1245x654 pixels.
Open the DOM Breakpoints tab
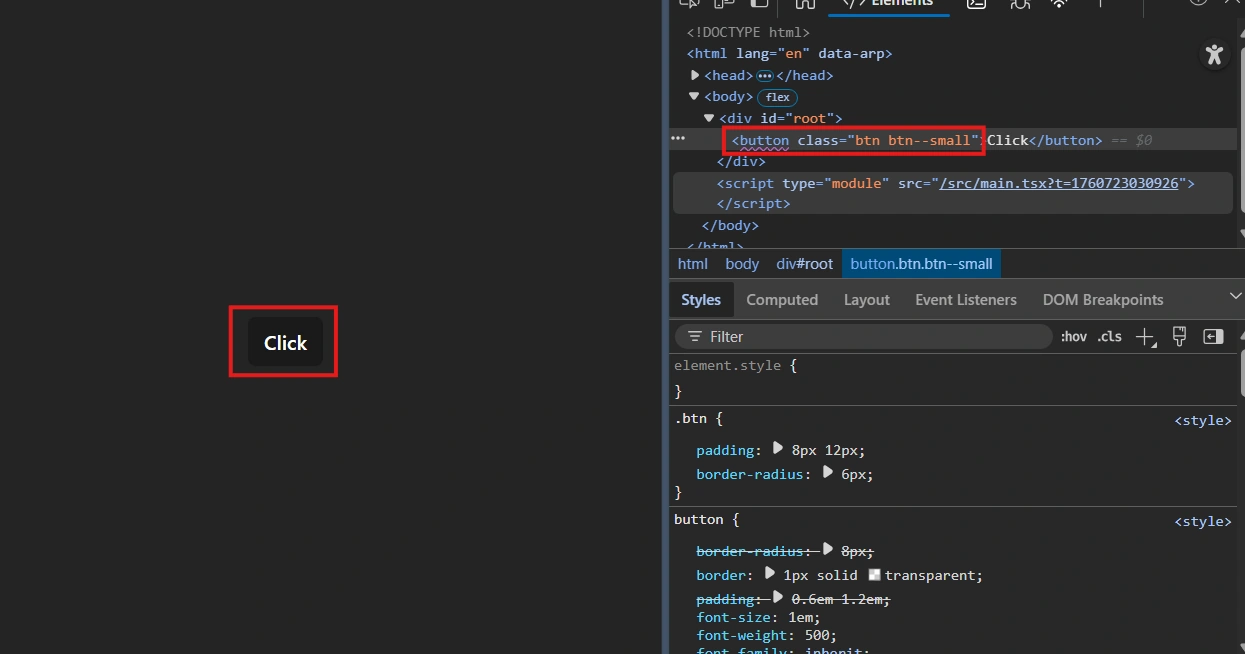coord(1103,300)
